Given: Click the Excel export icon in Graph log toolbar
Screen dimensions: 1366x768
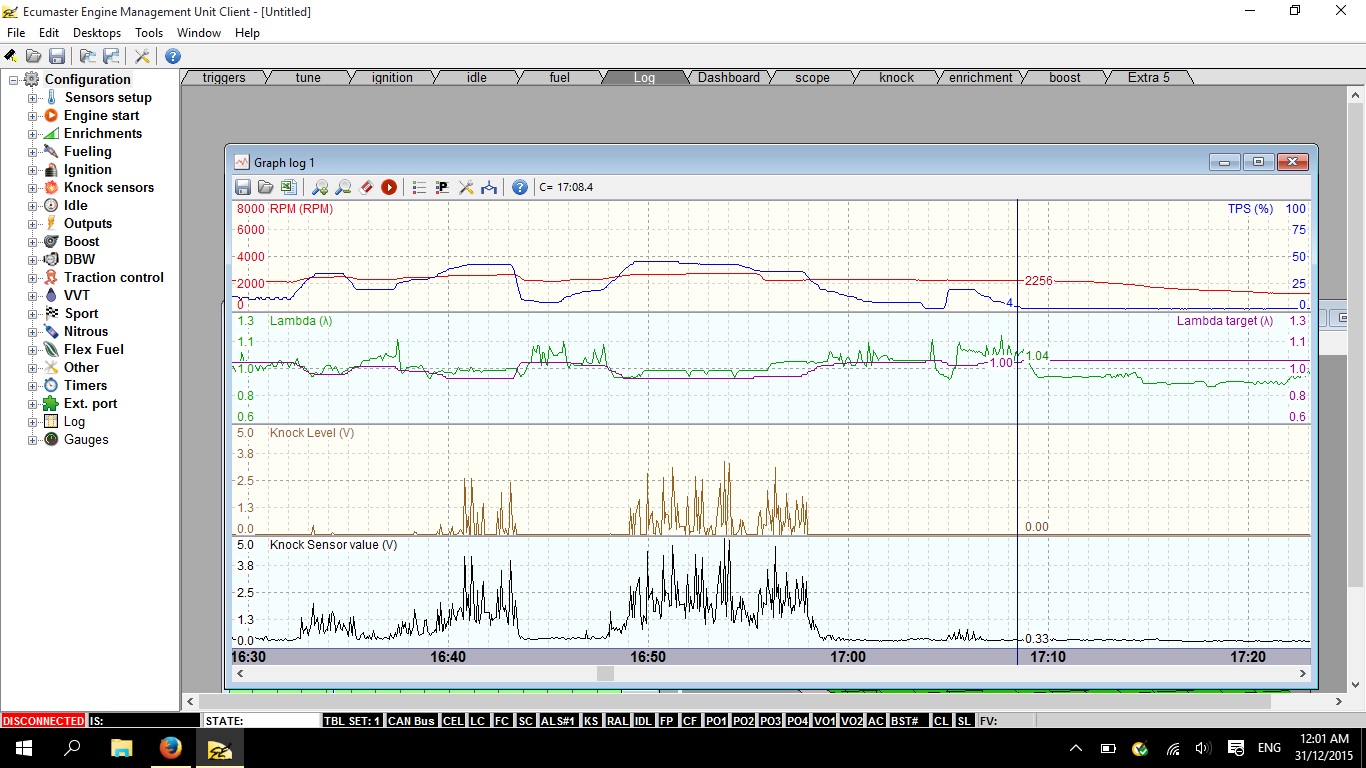Looking at the screenshot, I should 288,187.
